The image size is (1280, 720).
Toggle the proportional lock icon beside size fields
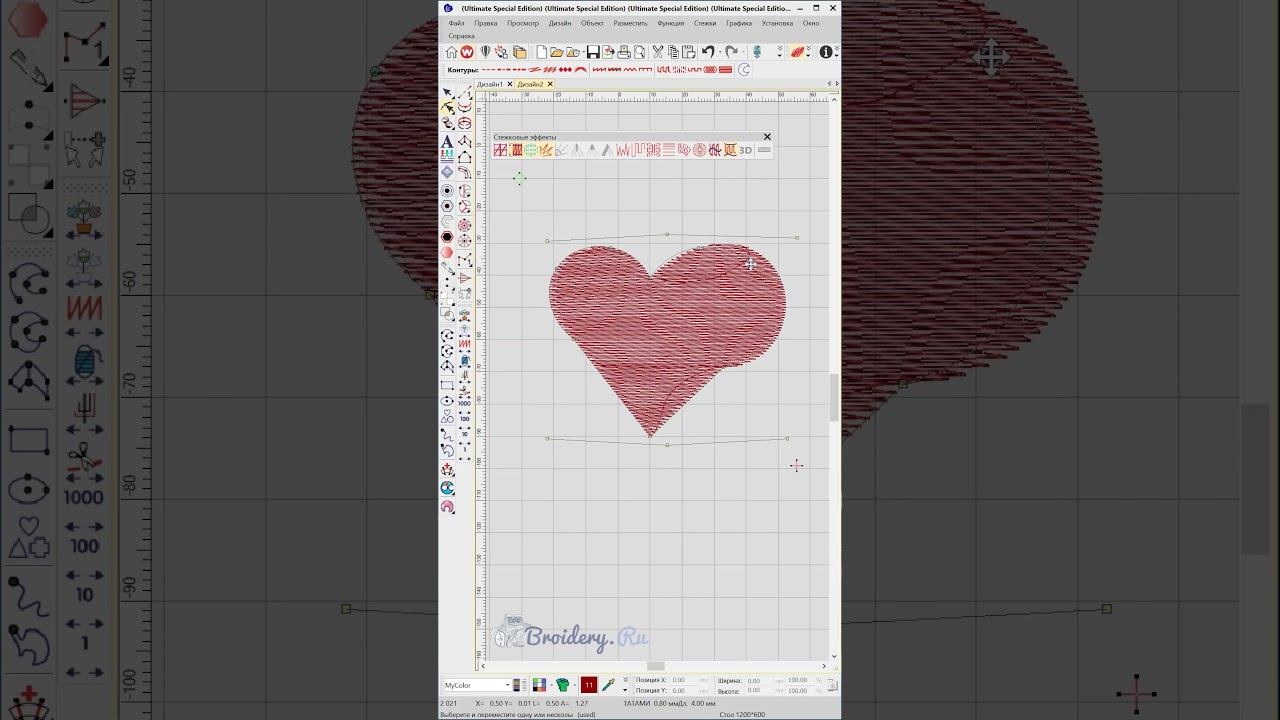(x=832, y=686)
